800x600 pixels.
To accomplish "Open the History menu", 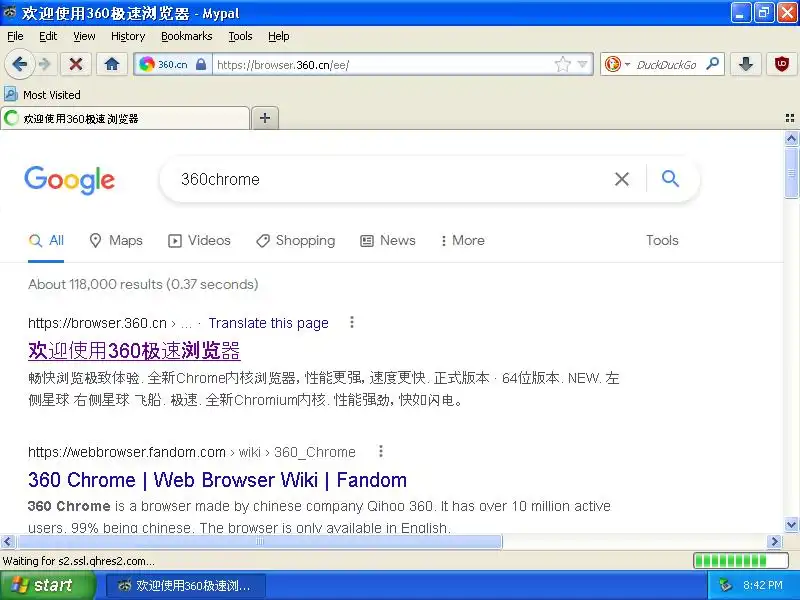I will point(128,36).
